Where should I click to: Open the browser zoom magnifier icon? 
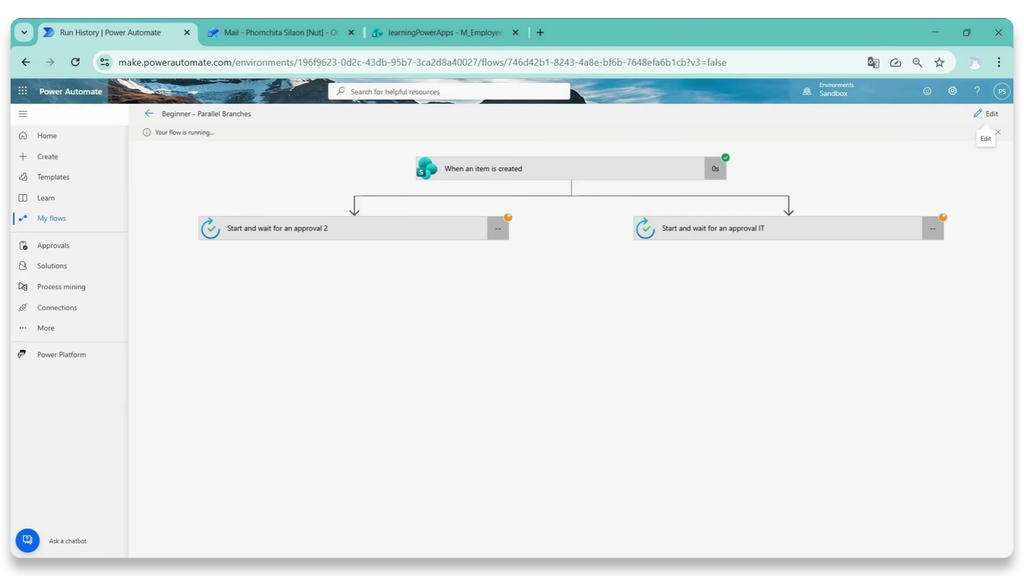click(x=917, y=62)
